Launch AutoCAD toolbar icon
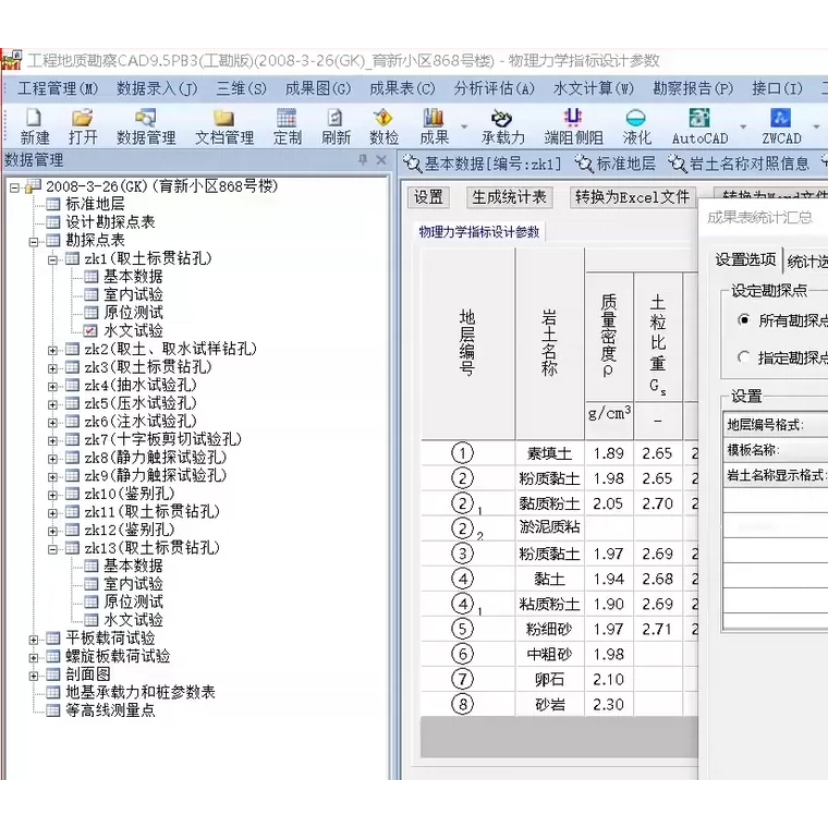This screenshot has height=828, width=828. tap(700, 127)
